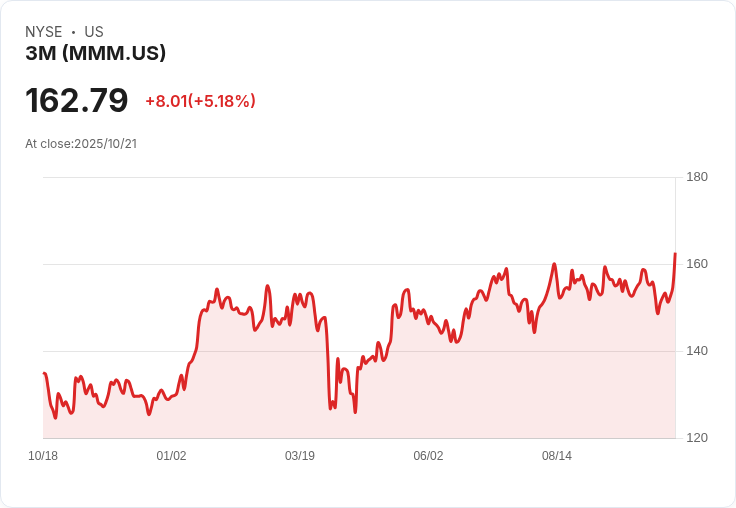Click the NYSE exchange label
This screenshot has width=736, height=508.
point(44,32)
